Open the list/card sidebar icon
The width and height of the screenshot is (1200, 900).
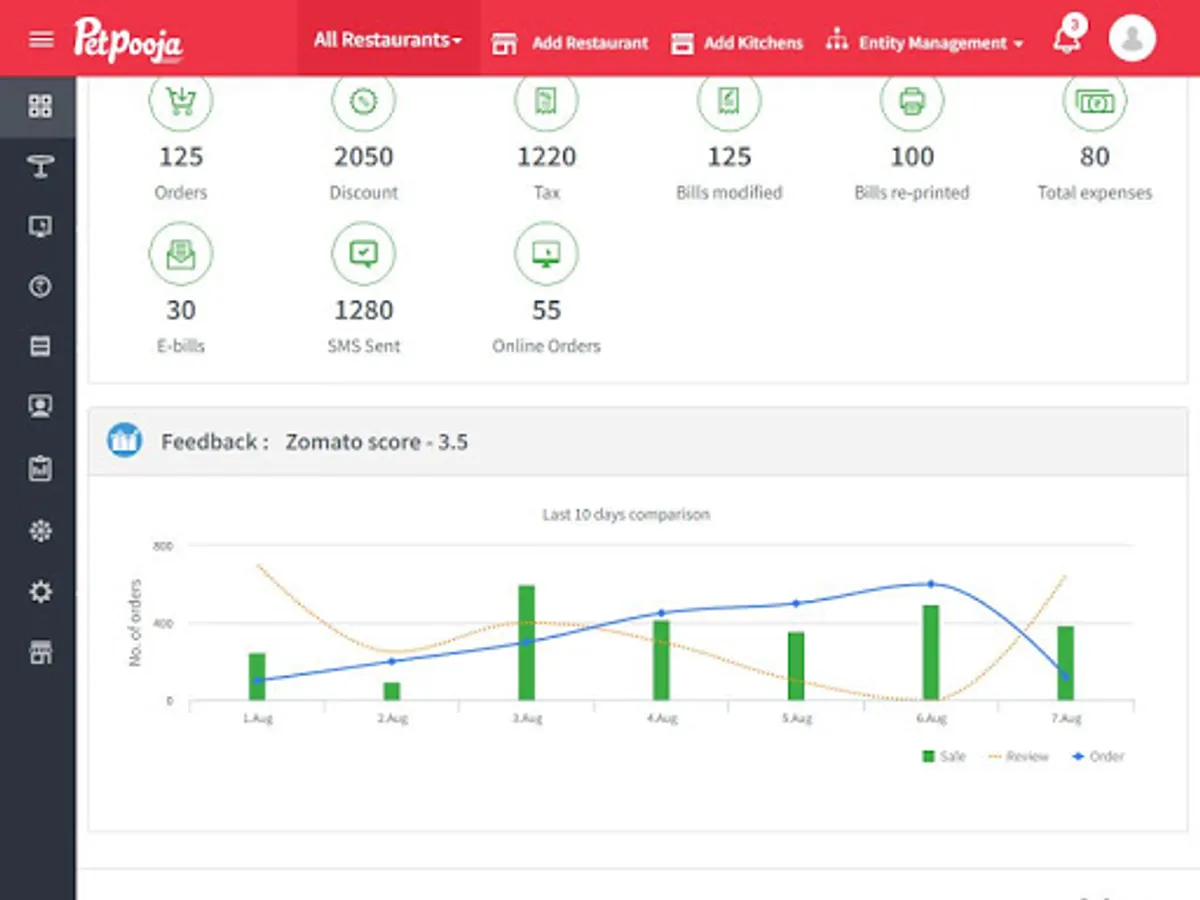pos(40,347)
